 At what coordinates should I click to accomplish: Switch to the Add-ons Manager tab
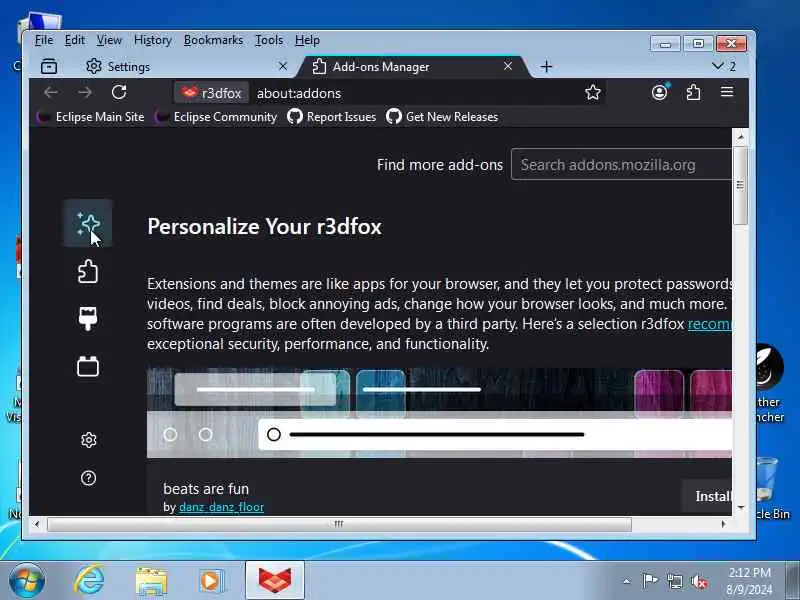[x=413, y=66]
